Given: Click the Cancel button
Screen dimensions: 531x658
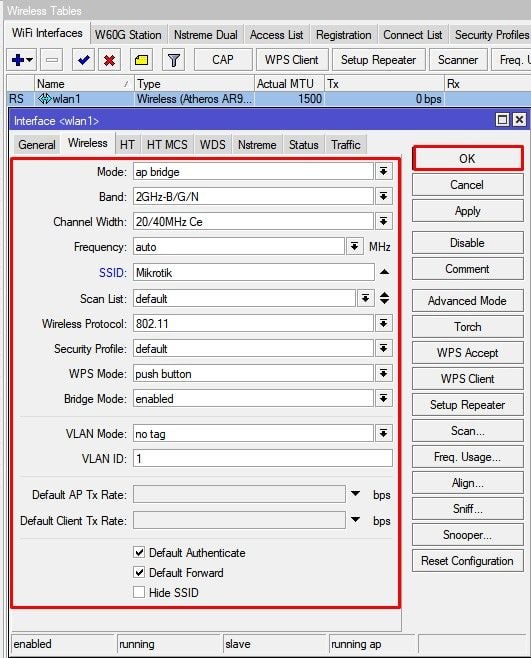Looking at the screenshot, I should (x=467, y=185).
